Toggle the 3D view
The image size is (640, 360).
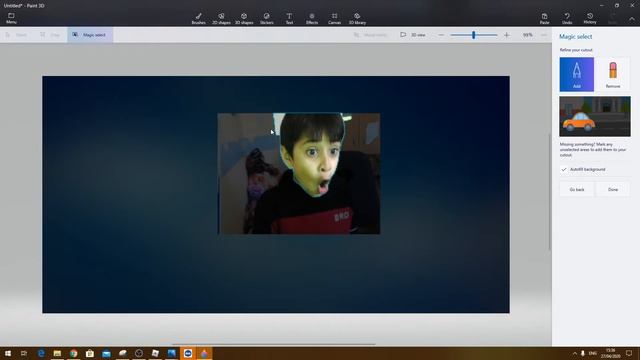point(413,35)
